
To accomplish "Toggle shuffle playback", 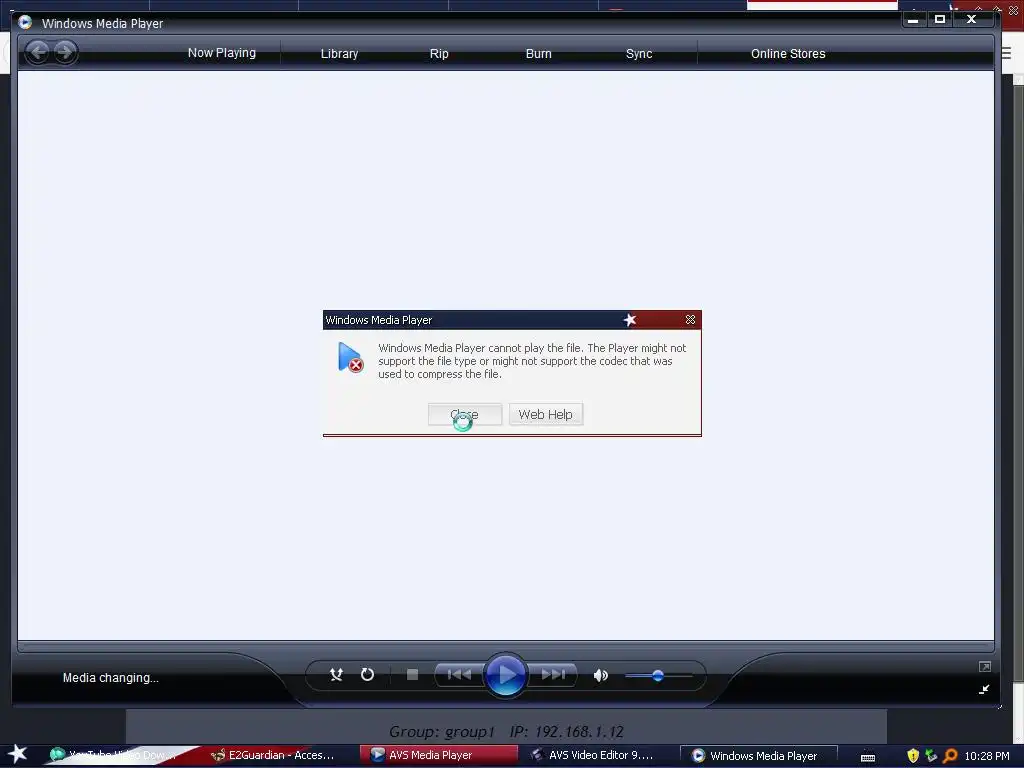I will click(336, 675).
